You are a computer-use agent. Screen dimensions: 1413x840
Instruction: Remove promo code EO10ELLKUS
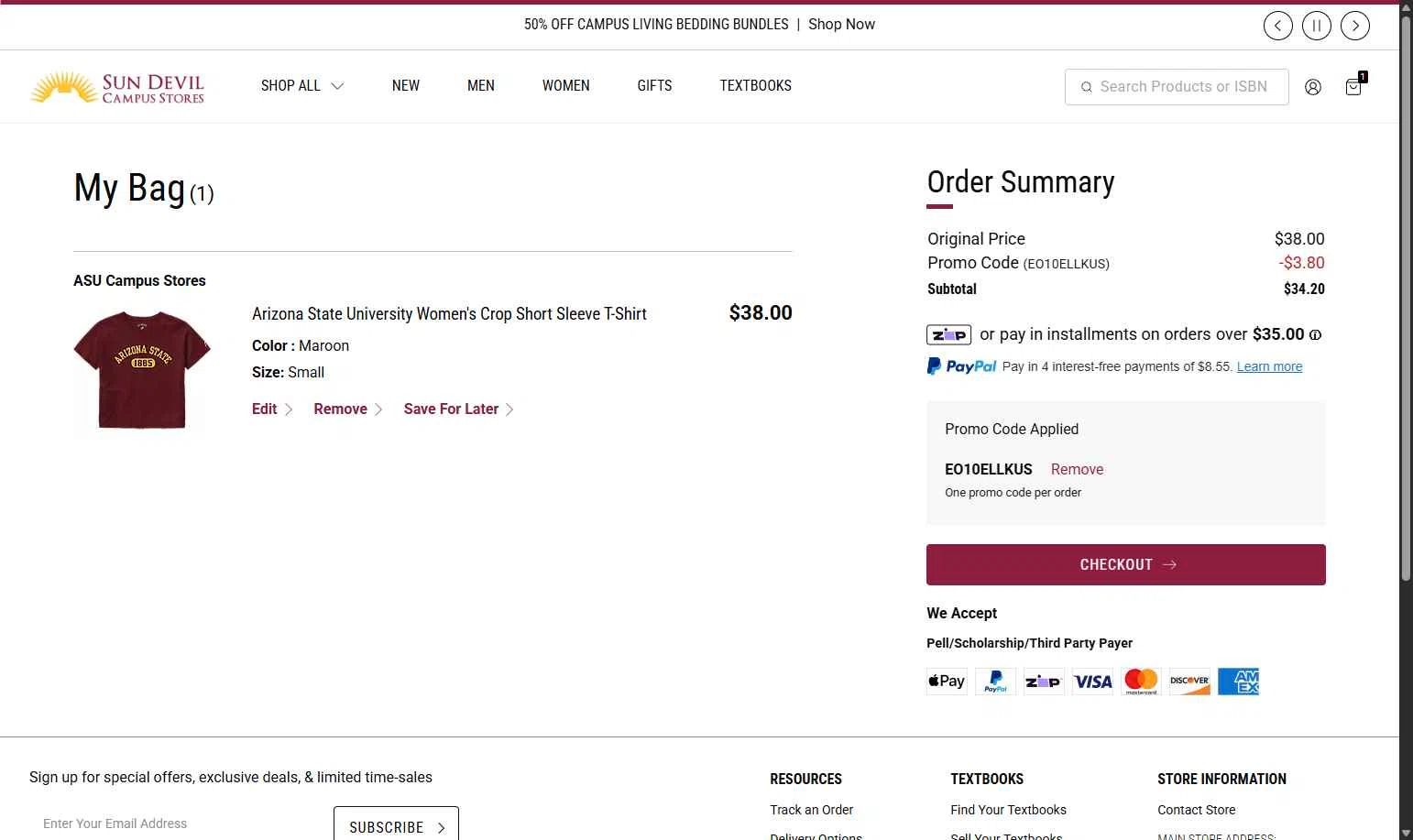tap(1077, 470)
